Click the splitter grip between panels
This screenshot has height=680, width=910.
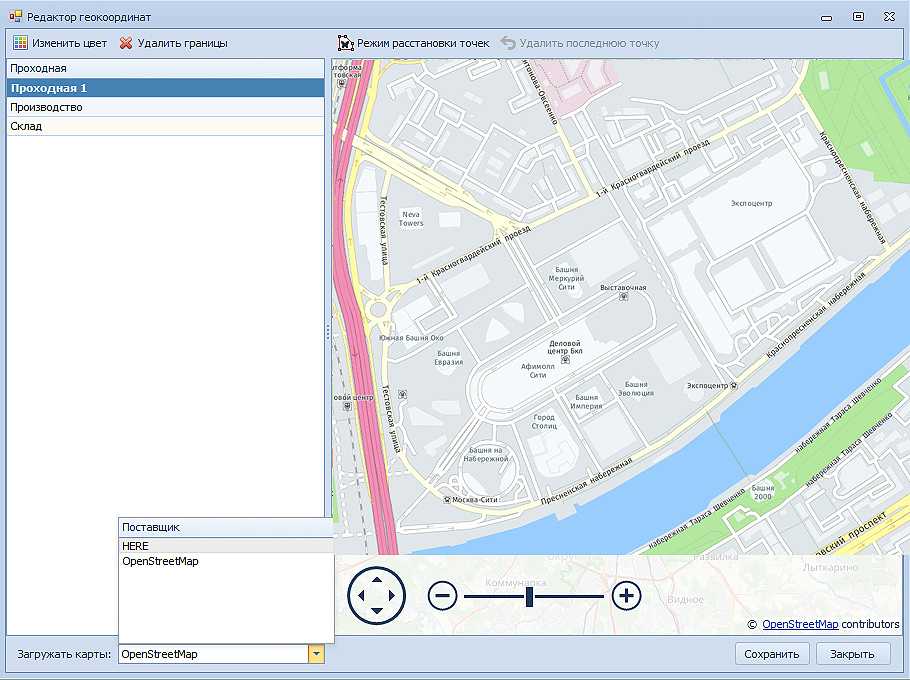coord(328,332)
